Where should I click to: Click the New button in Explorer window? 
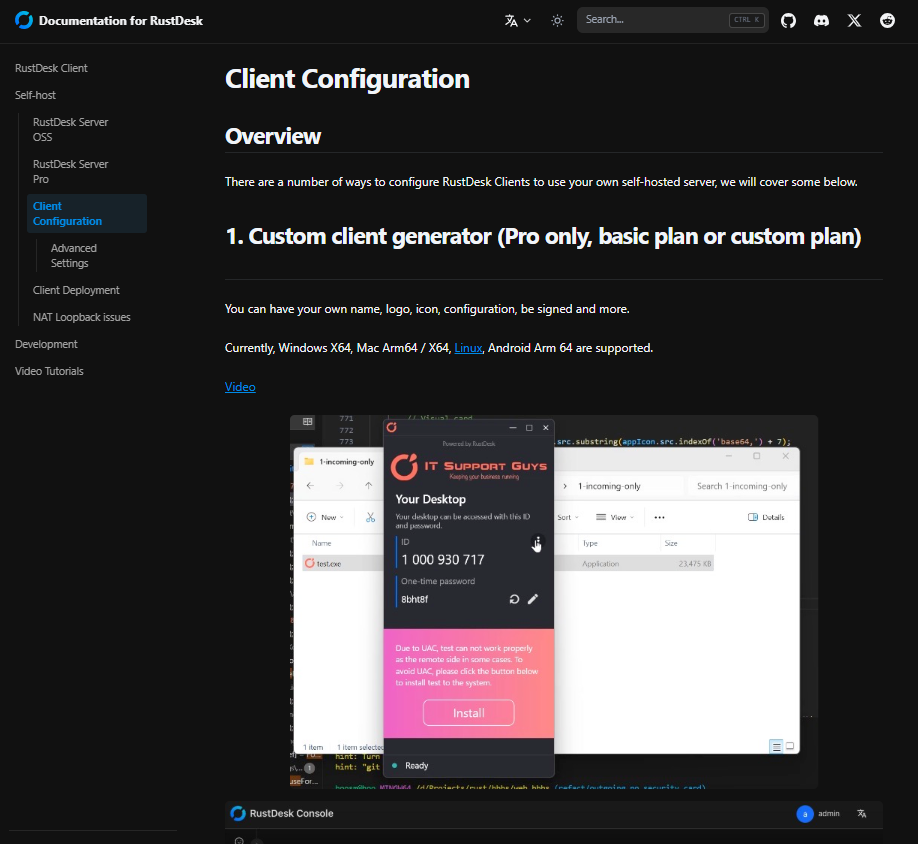pos(325,517)
